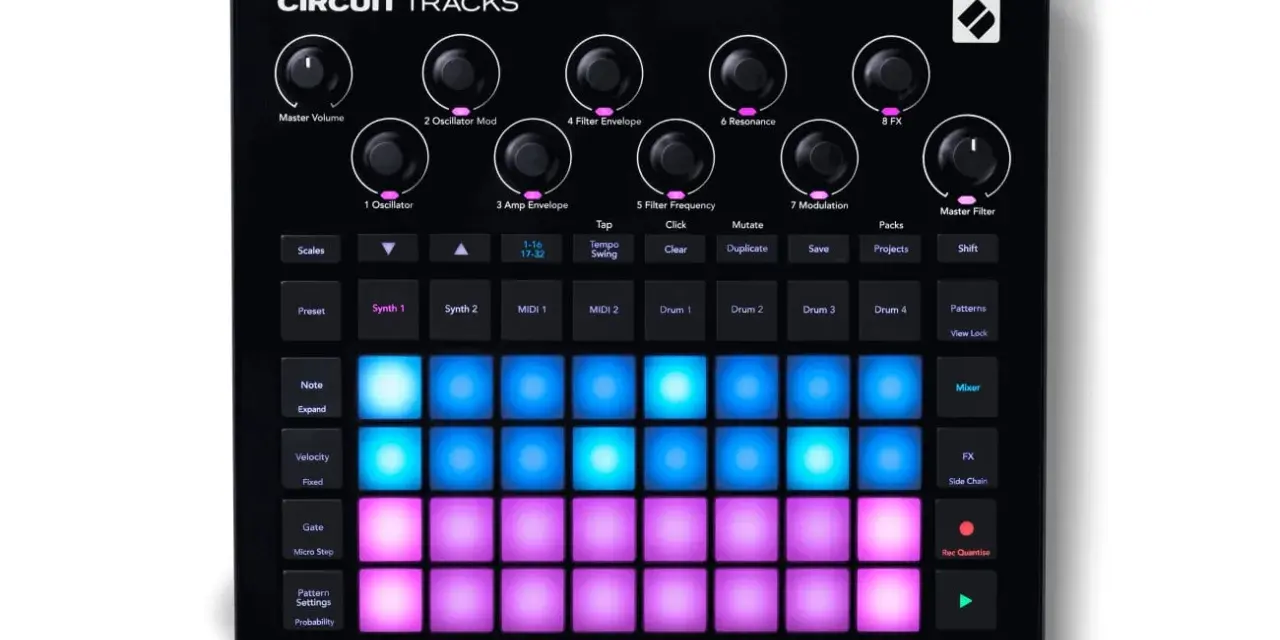Click the 6 Resonance knob

coord(748,72)
